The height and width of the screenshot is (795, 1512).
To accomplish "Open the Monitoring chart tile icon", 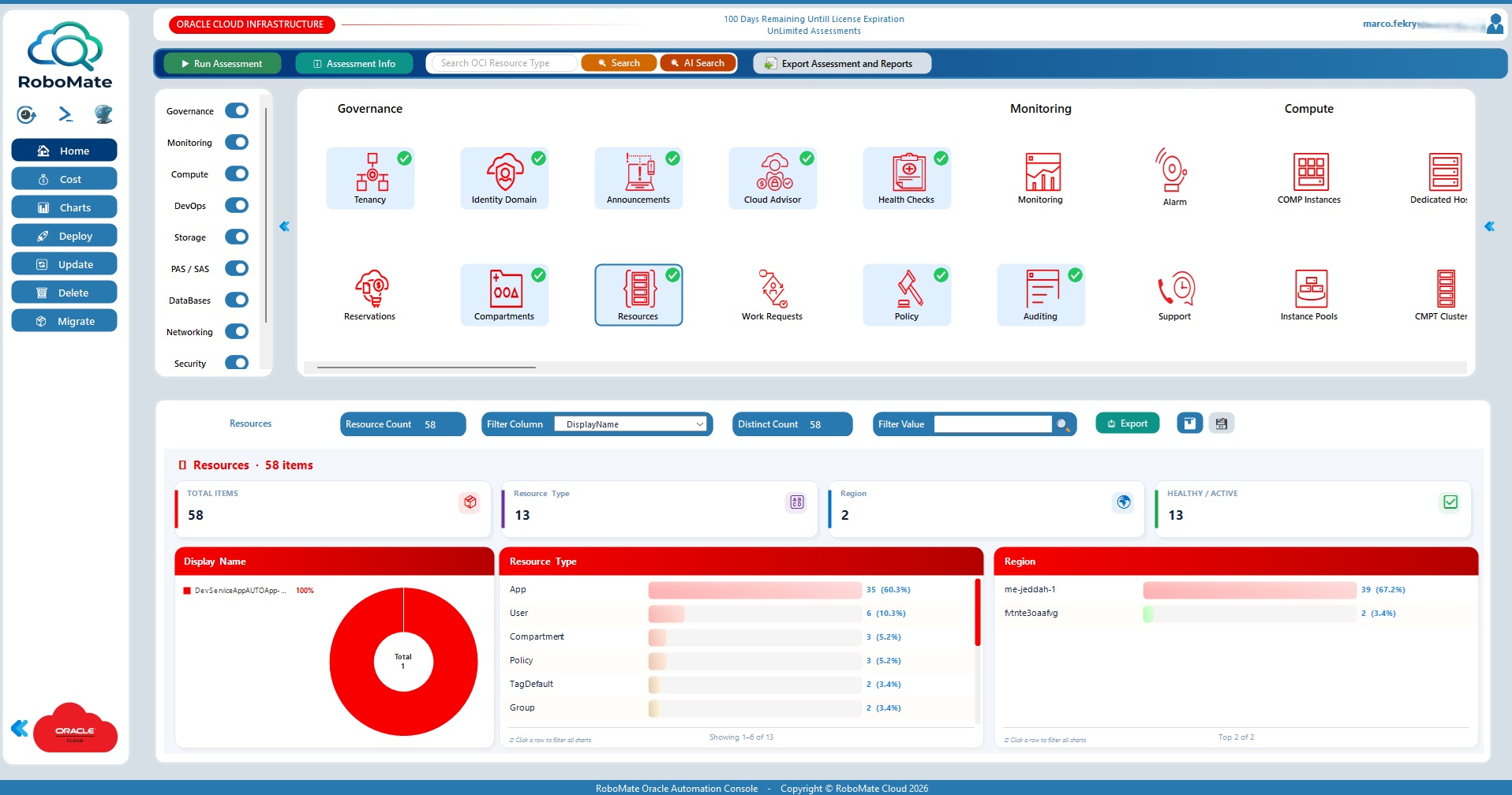I will click(x=1042, y=172).
